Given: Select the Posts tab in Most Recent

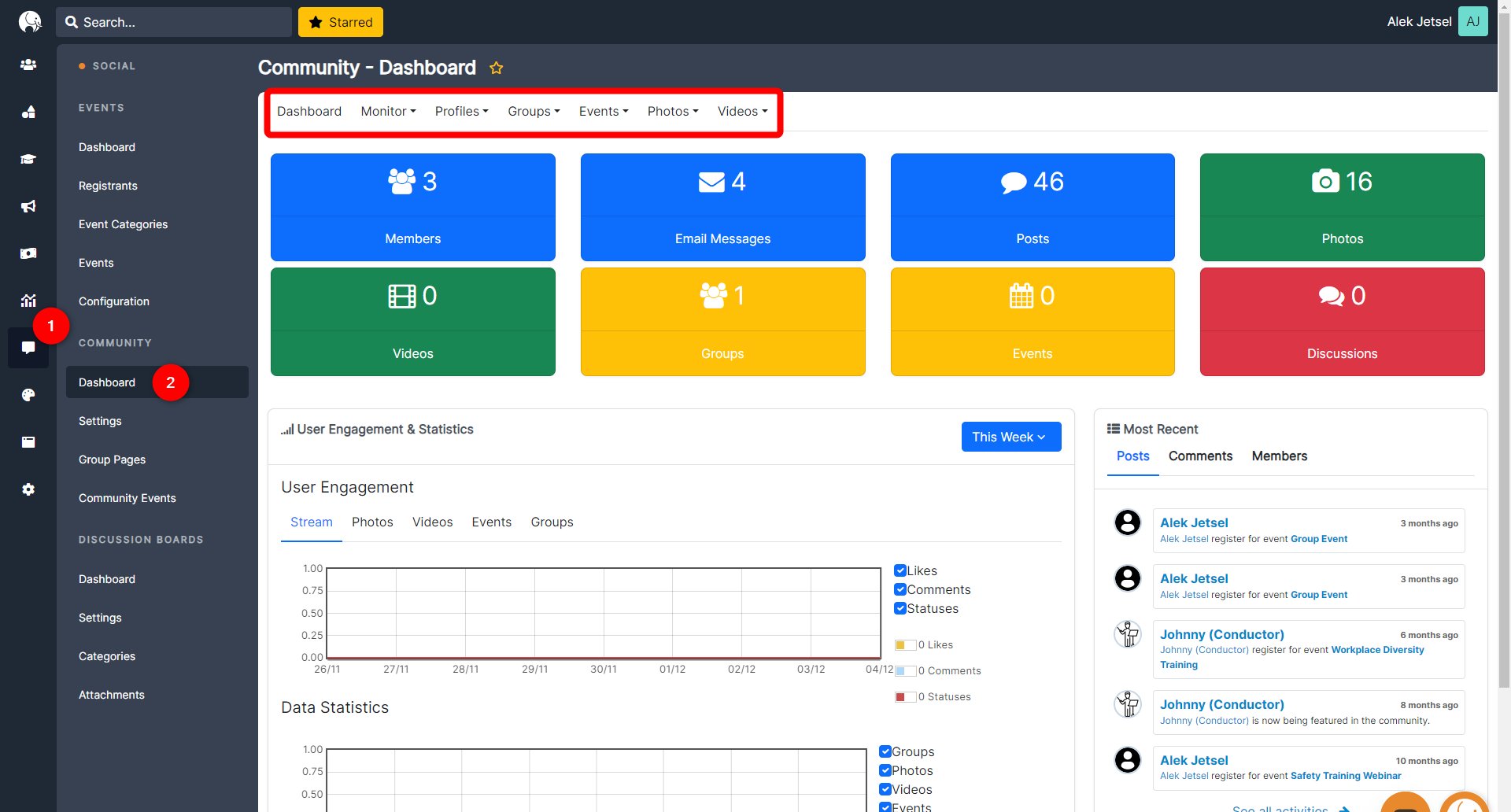Looking at the screenshot, I should point(1132,456).
